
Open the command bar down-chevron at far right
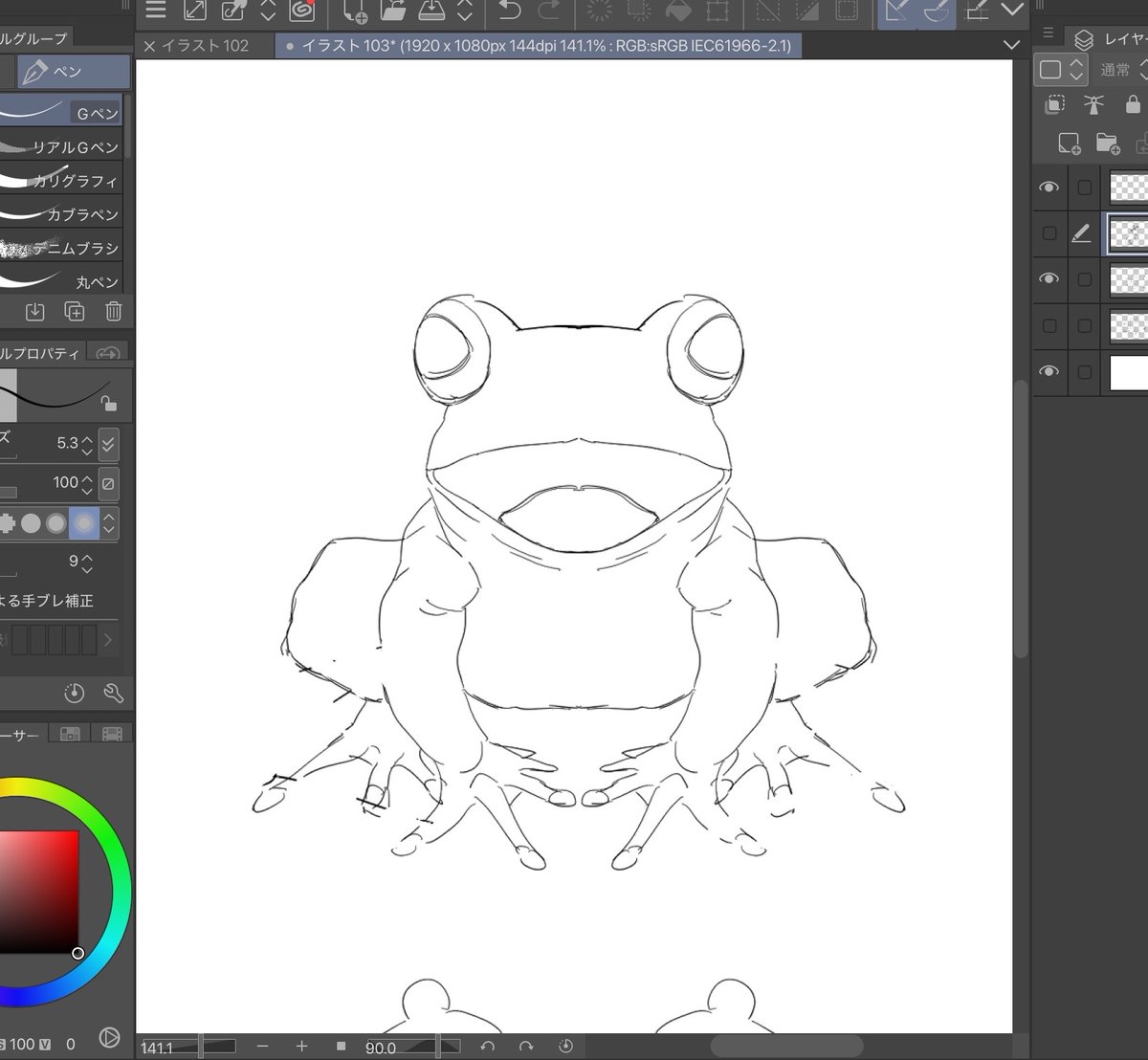(x=1012, y=10)
